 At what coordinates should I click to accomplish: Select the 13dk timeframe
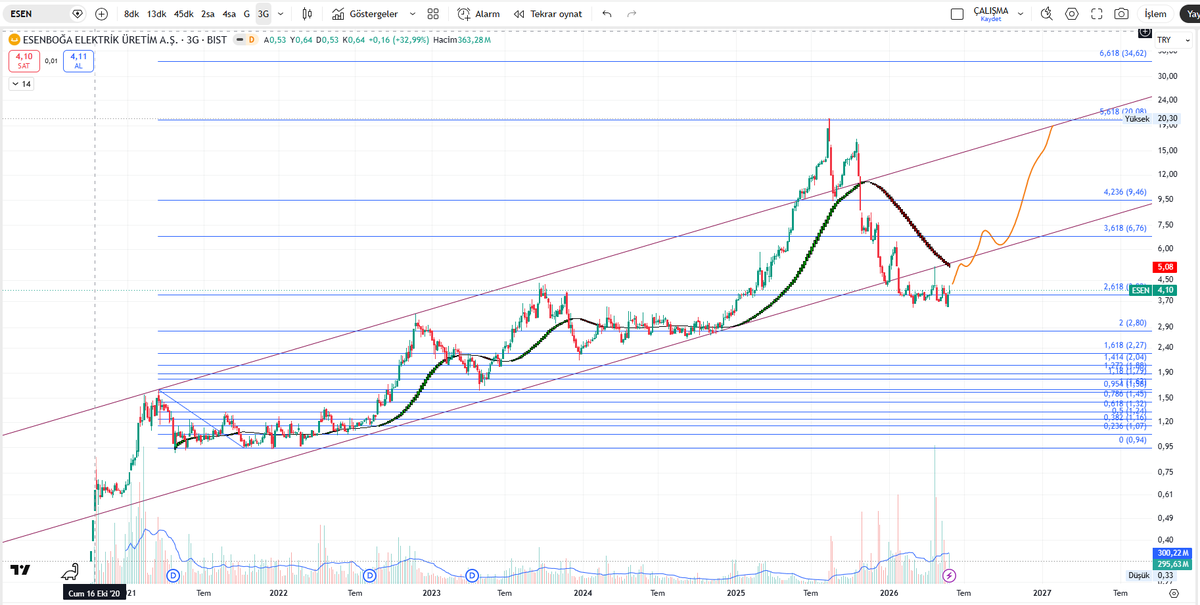[157, 14]
